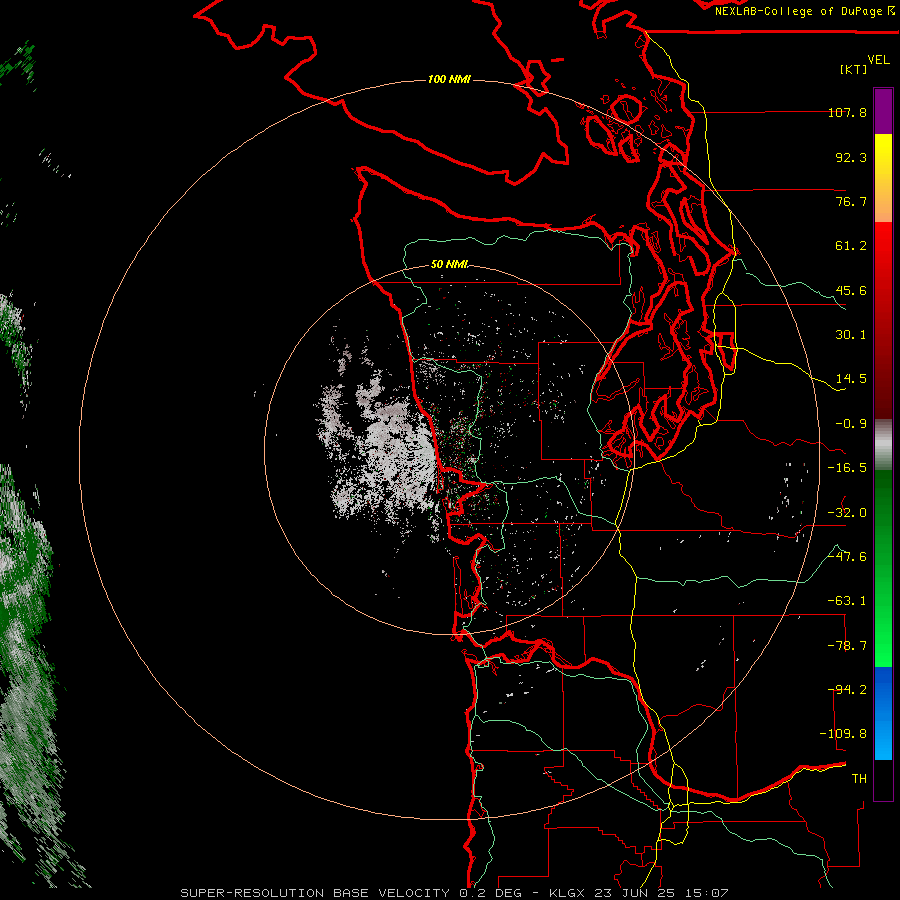
Task: Click the [KT] units label
Action: pyautogui.click(x=854, y=69)
